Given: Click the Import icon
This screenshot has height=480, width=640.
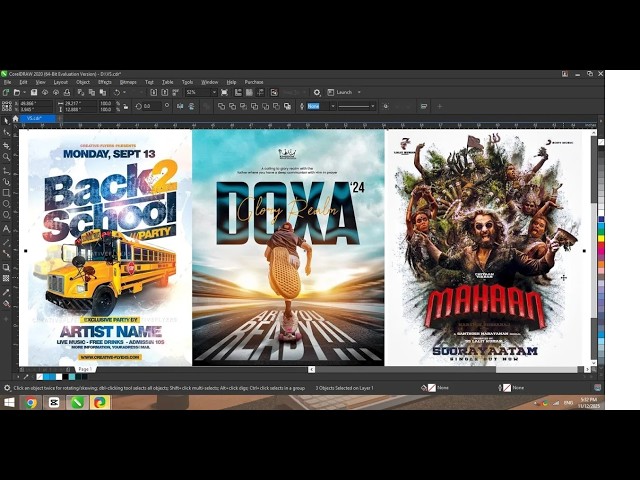Looking at the screenshot, I should 153,93.
